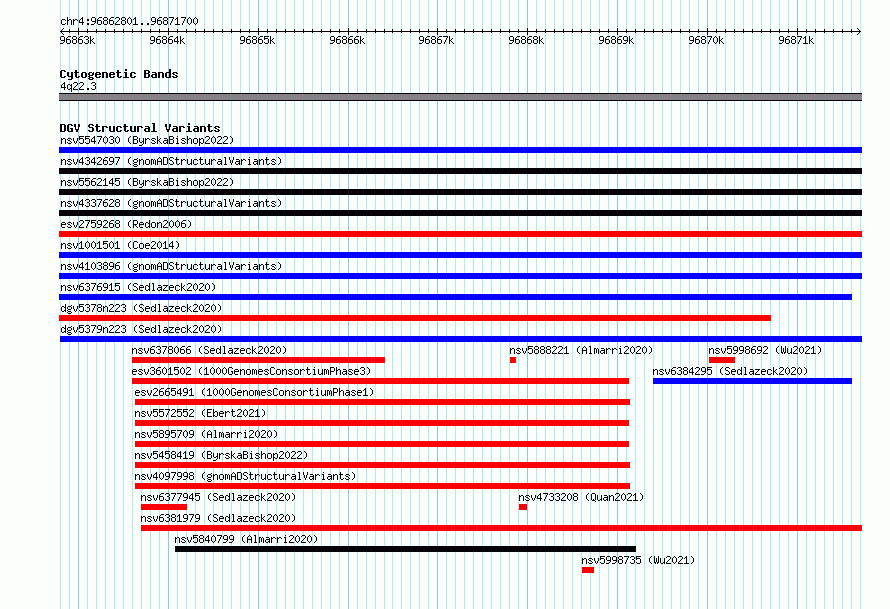Image resolution: width=890 pixels, height=609 pixels.
Task: Click the black bar under nsv4342697
Action: click(x=460, y=171)
